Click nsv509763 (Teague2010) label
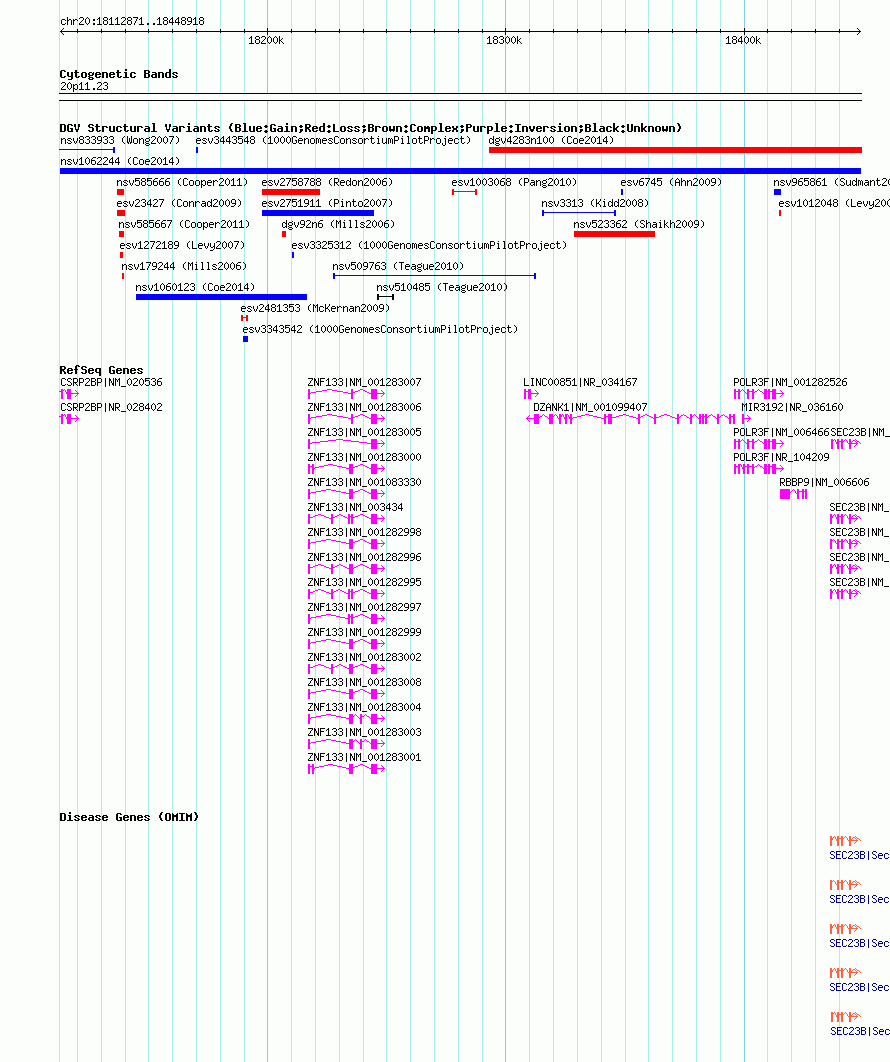 click(398, 266)
